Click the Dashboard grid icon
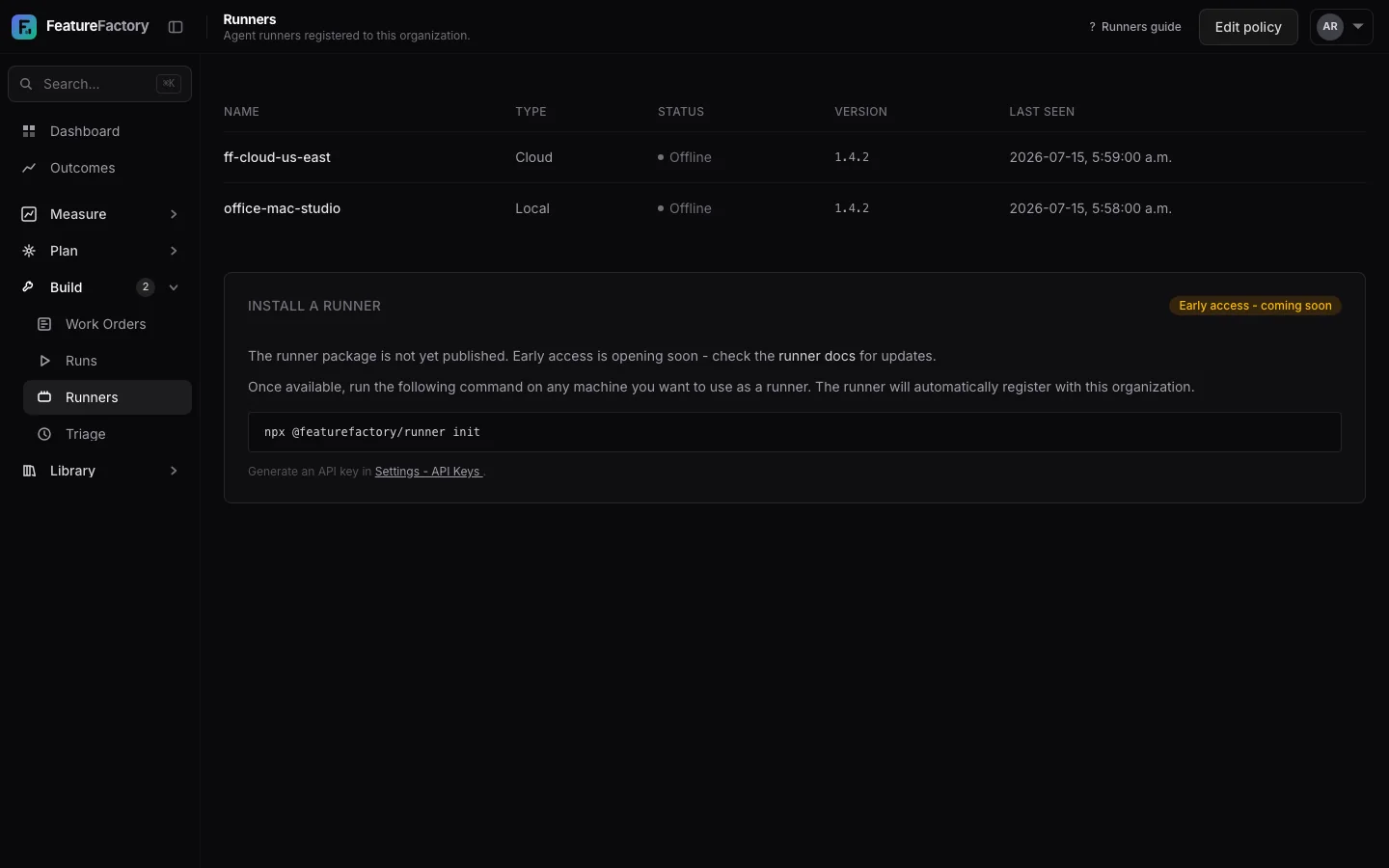Viewport: 1389px width, 868px height. point(29,131)
